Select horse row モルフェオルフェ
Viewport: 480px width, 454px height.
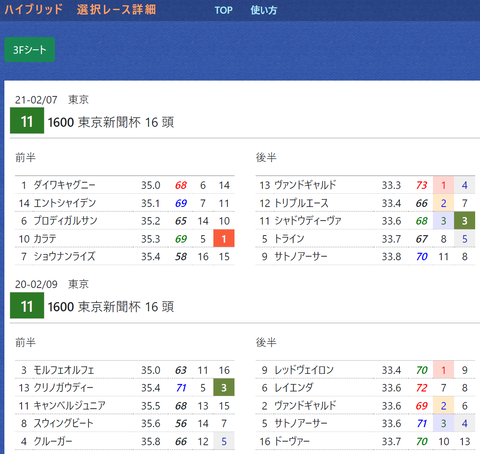coord(125,370)
